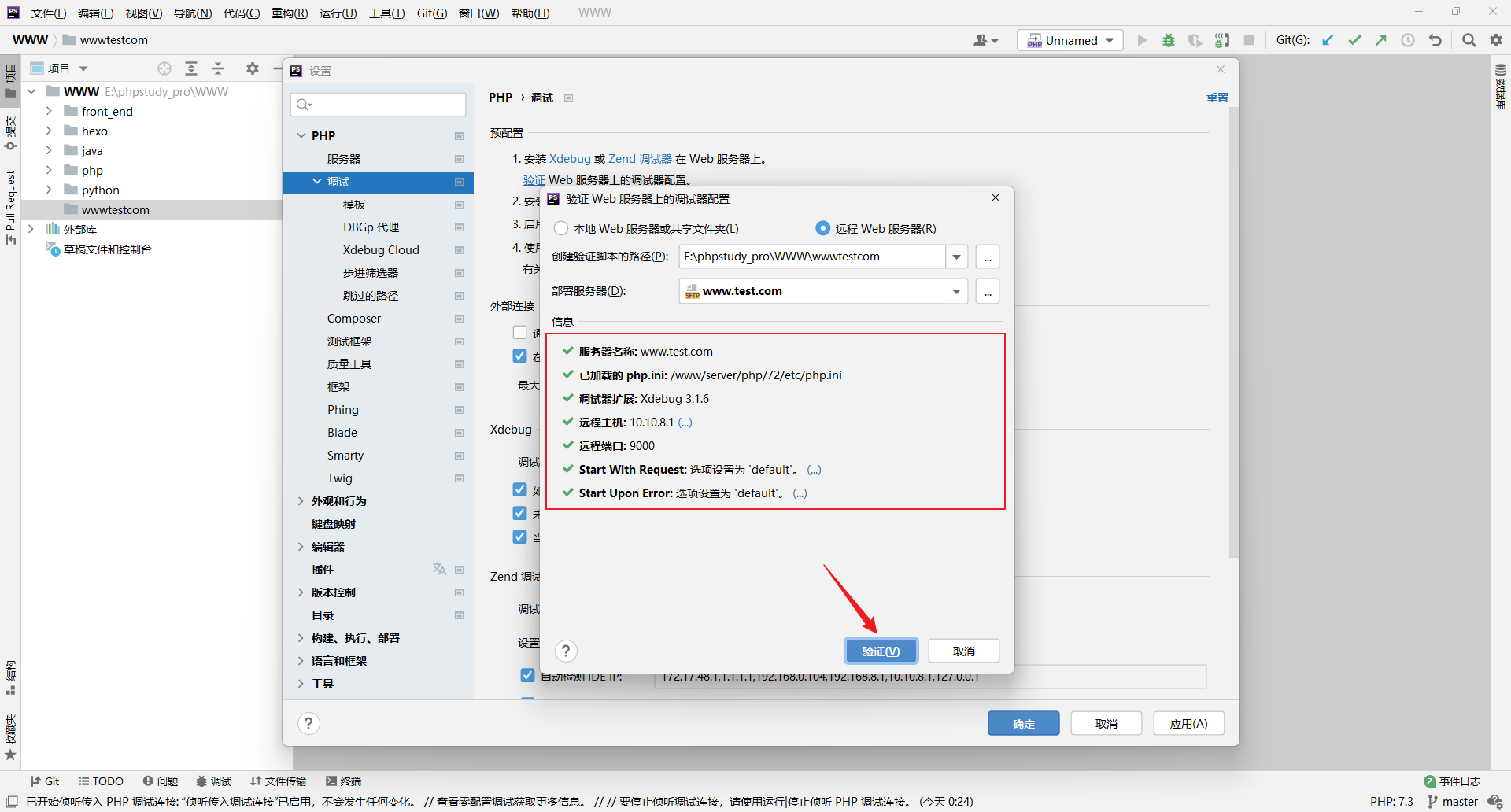
Task: Select 本地 Web 服务器或共享文件夹 radio button
Action: tap(561, 228)
